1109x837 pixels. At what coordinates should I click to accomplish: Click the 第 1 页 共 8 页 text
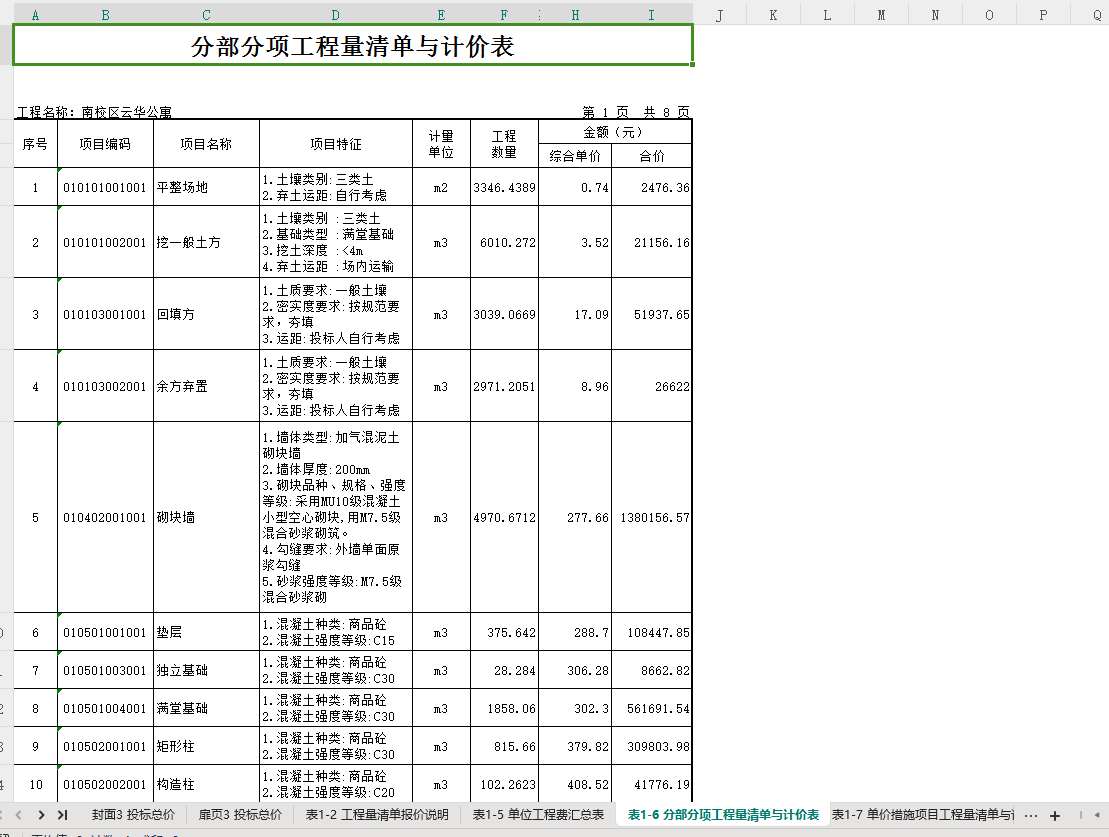click(636, 112)
